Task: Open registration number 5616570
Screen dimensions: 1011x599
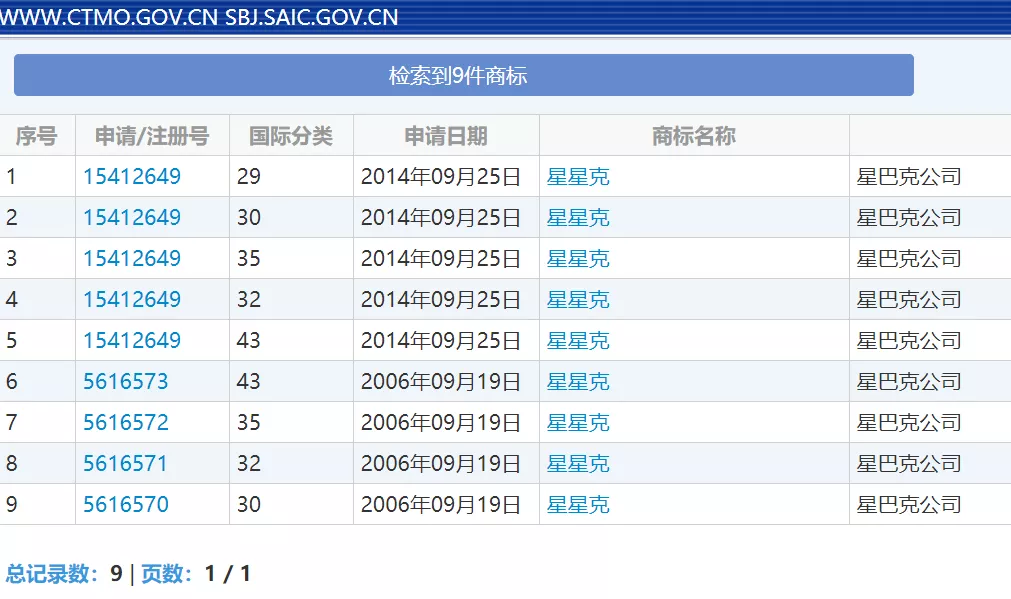Action: (x=126, y=504)
